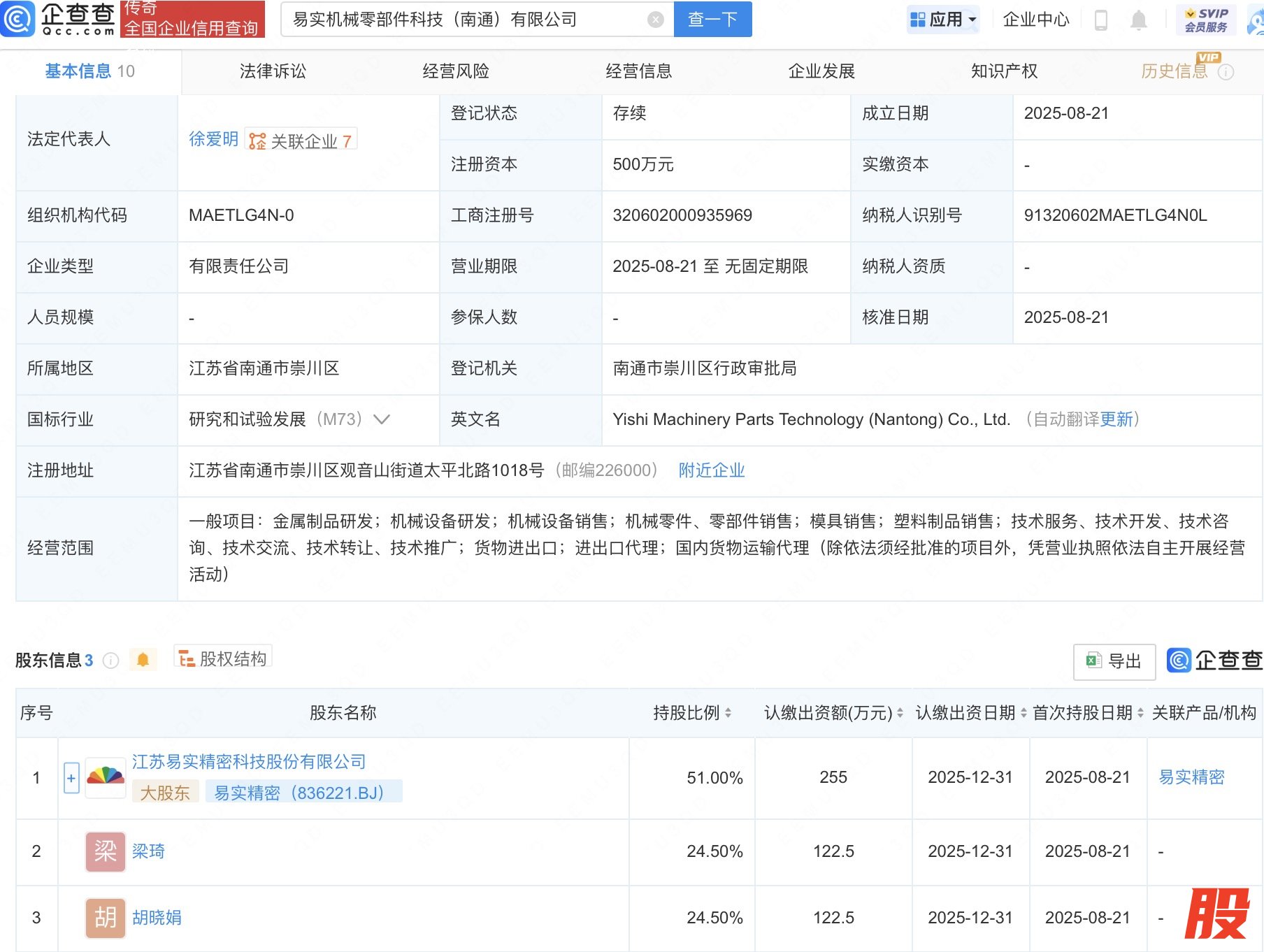The width and height of the screenshot is (1264, 952).
Task: Expand first shareholder row plus button
Action: (x=71, y=778)
